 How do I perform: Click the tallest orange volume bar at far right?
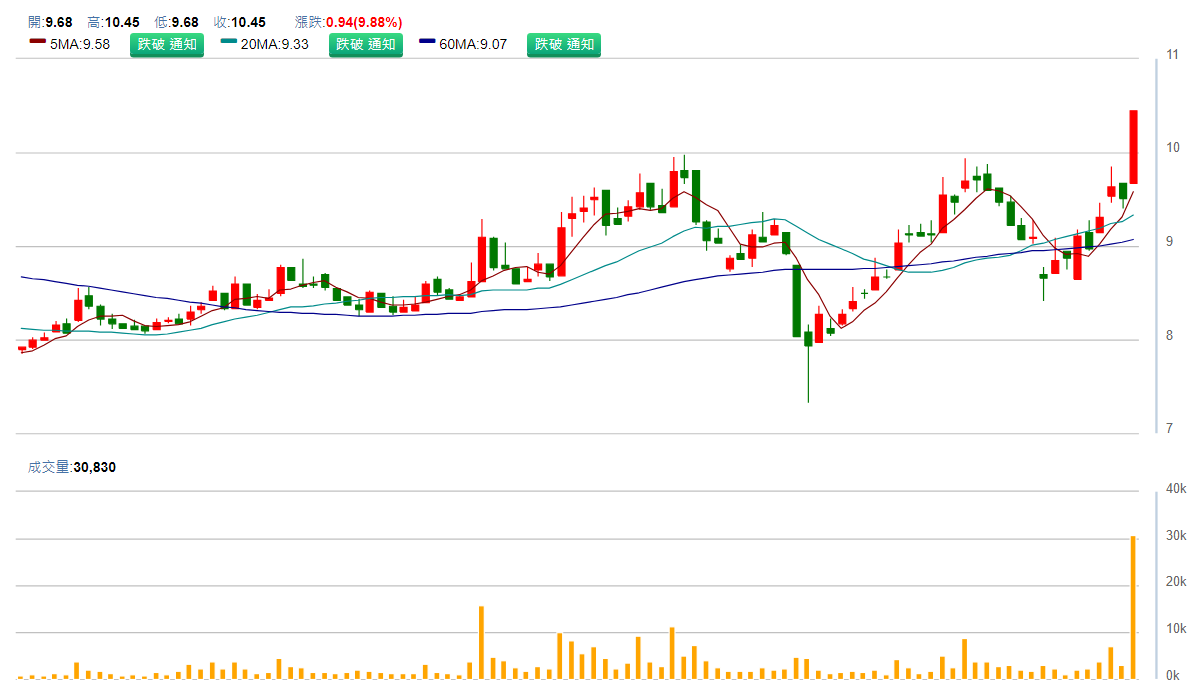[1133, 608]
